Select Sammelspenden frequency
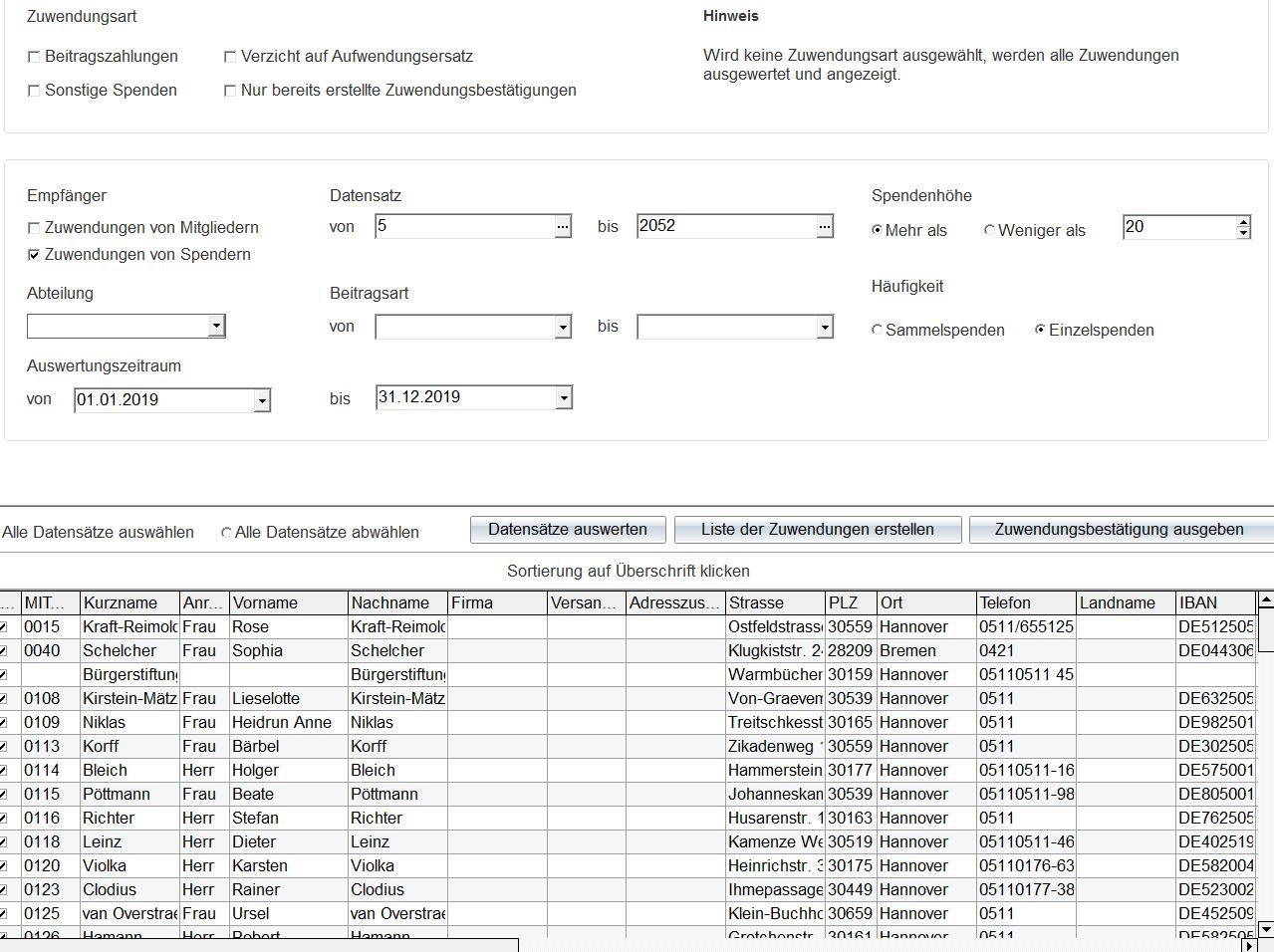1274x952 pixels. click(877, 330)
